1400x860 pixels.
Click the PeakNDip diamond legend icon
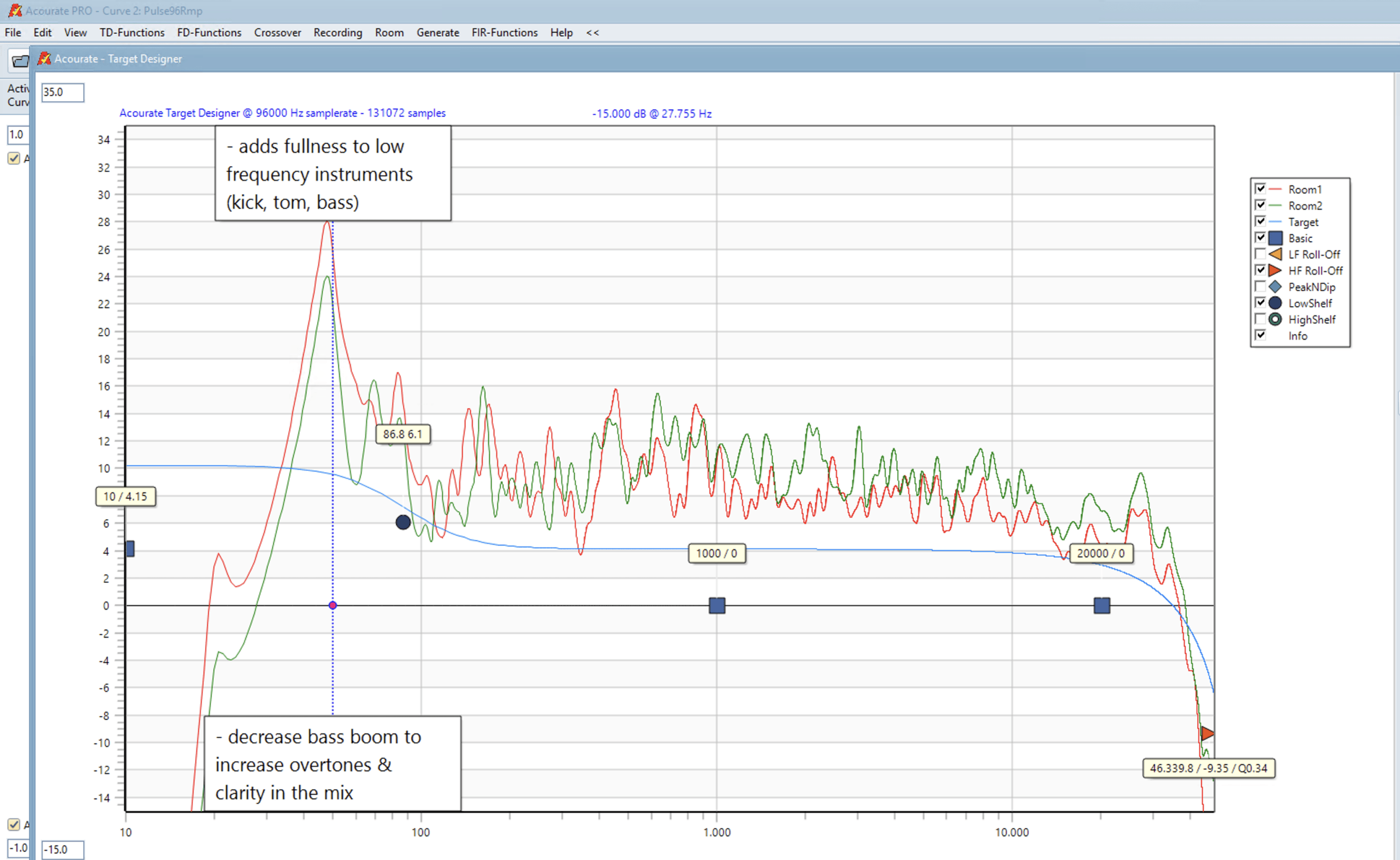pos(1275,286)
